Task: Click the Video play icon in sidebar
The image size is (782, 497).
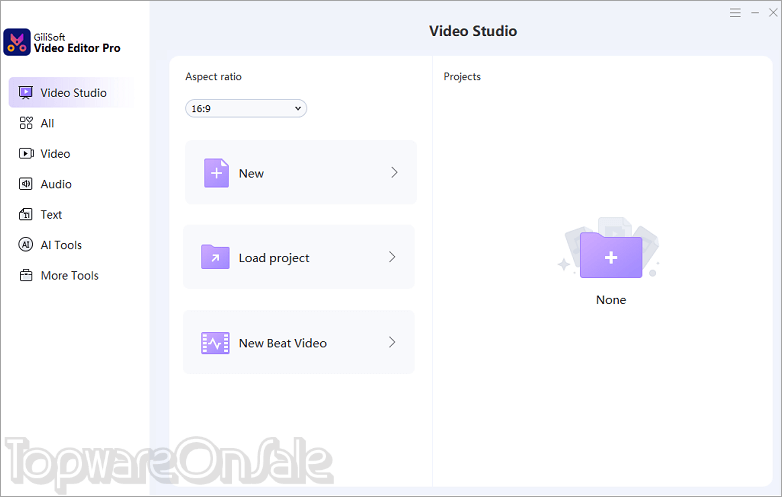Action: click(26, 154)
